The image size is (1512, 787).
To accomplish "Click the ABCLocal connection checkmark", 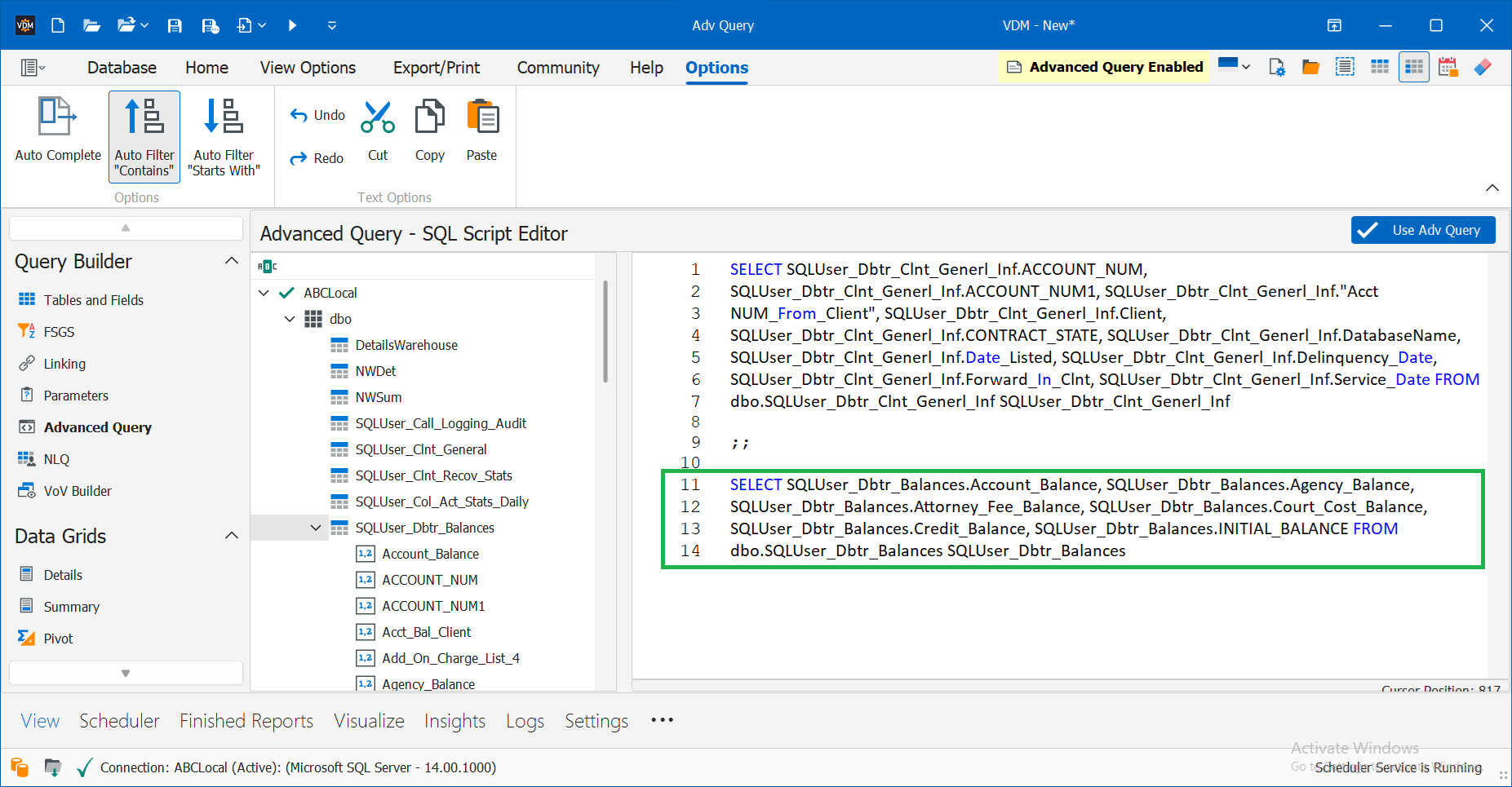I will point(286,292).
